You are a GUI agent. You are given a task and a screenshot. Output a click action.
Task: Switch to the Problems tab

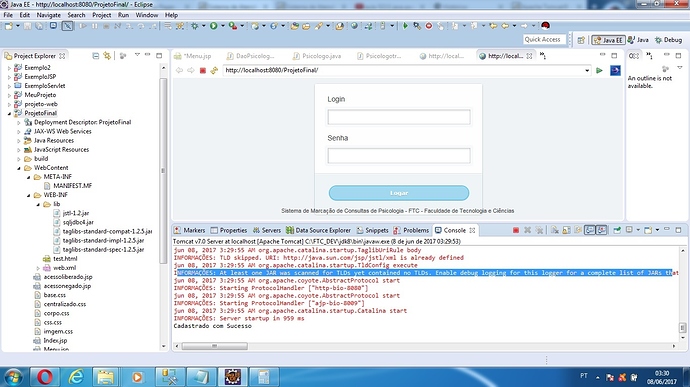click(411, 230)
